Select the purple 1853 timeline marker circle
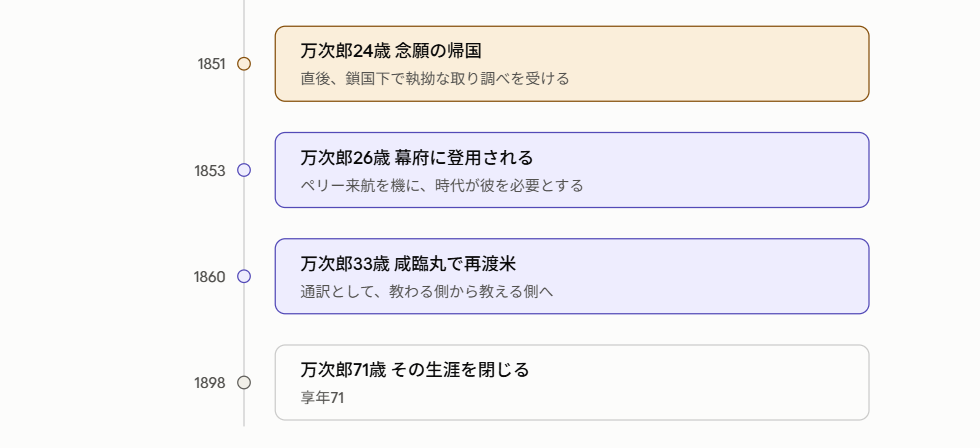 (x=244, y=170)
